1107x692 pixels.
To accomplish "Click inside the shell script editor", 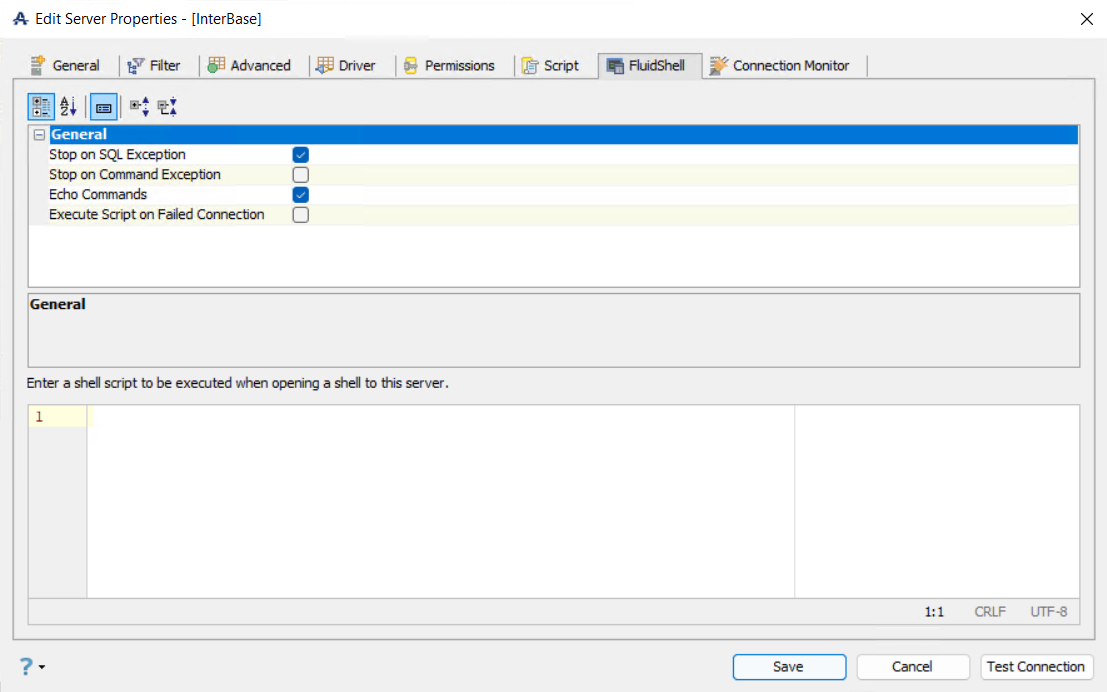I will click(x=440, y=500).
